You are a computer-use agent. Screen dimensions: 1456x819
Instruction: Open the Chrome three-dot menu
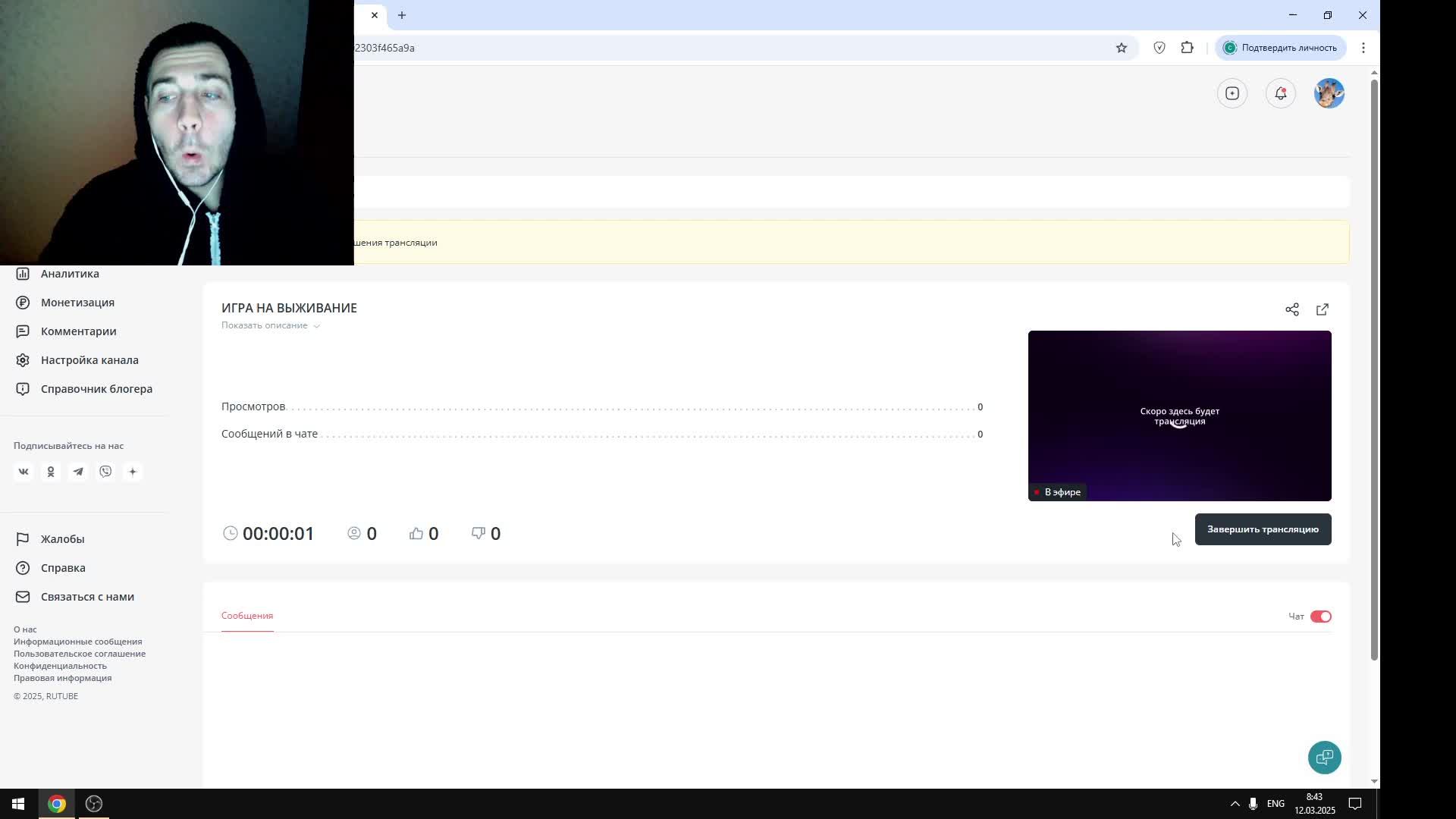click(x=1363, y=48)
